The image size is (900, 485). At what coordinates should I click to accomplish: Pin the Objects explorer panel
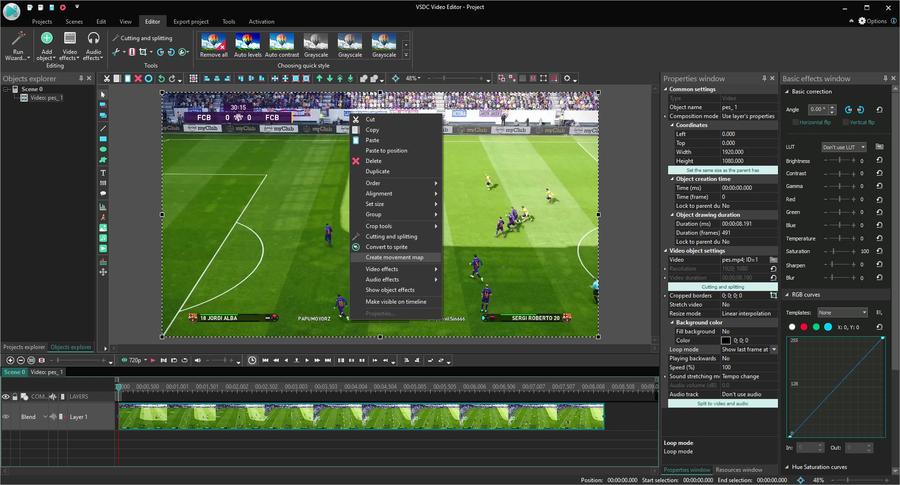coord(81,78)
